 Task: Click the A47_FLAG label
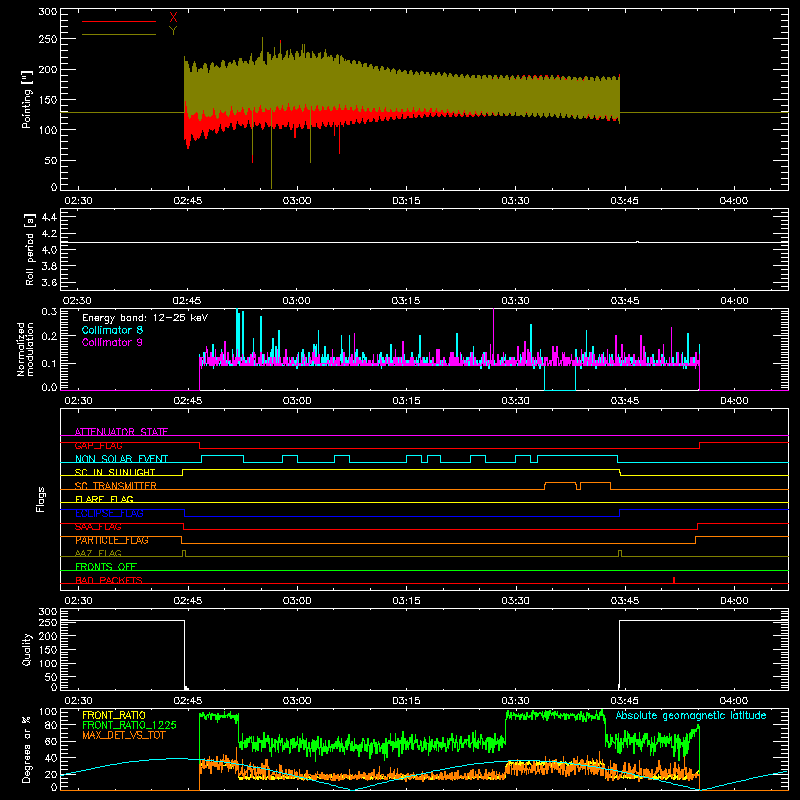[98, 553]
